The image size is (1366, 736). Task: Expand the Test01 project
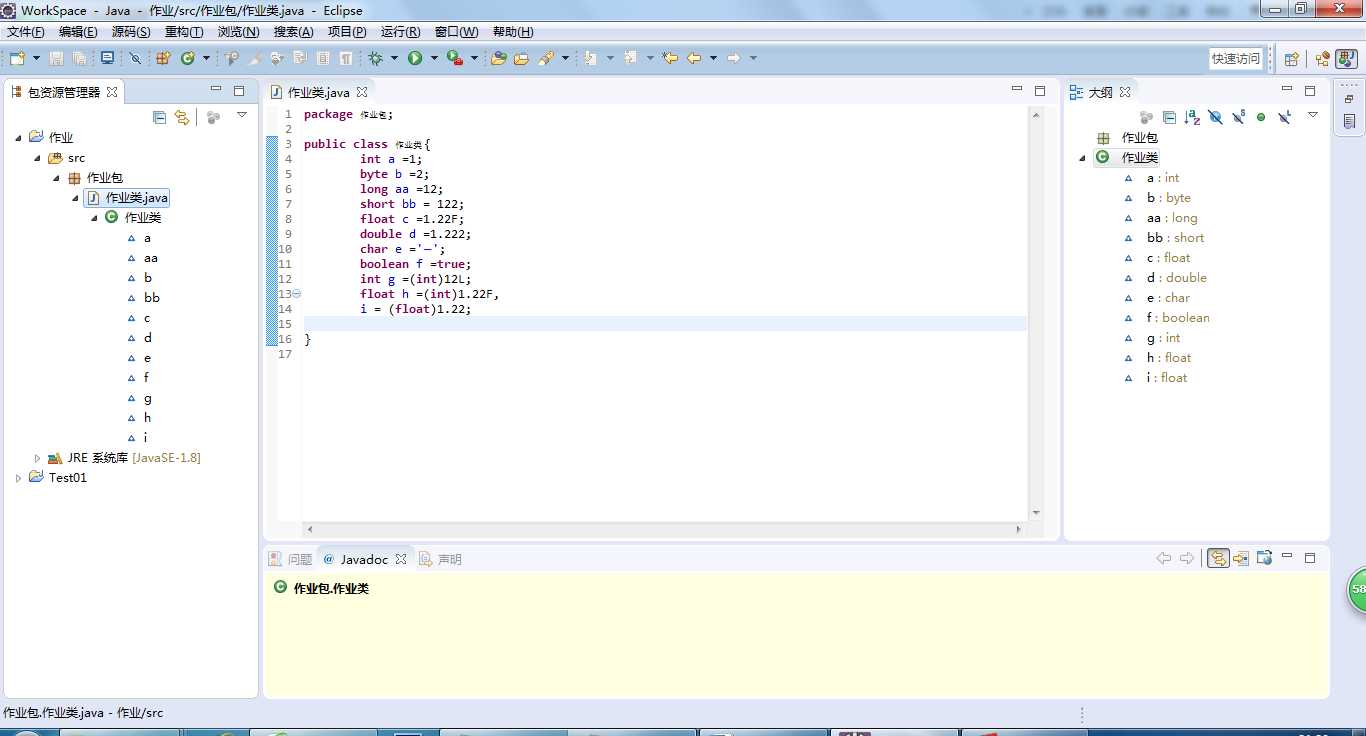click(18, 478)
